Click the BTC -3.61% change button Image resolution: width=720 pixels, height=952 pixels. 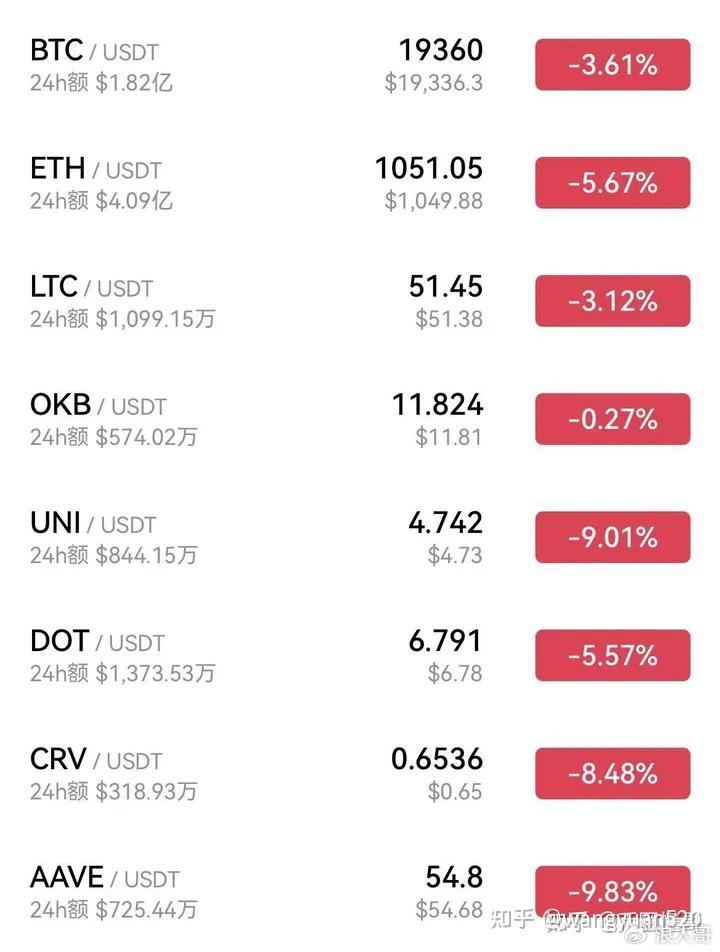612,66
